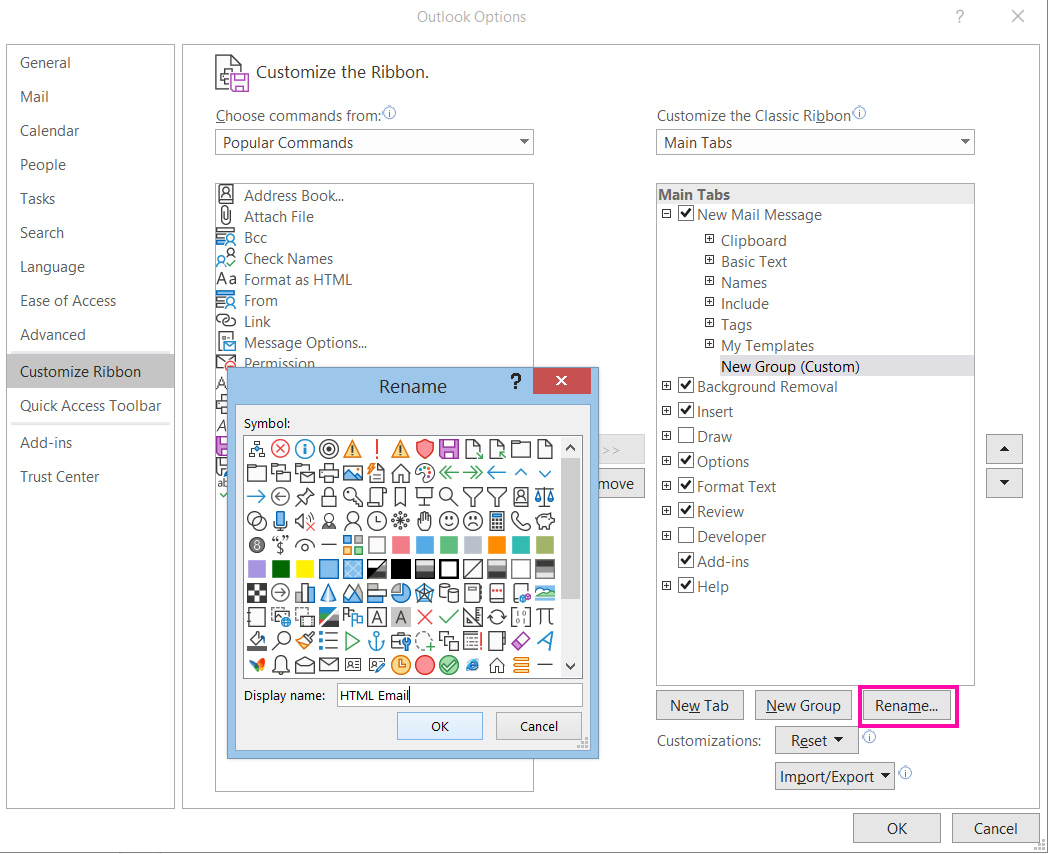Pick the orange color square symbol
Image resolution: width=1048 pixels, height=854 pixels.
tap(497, 545)
